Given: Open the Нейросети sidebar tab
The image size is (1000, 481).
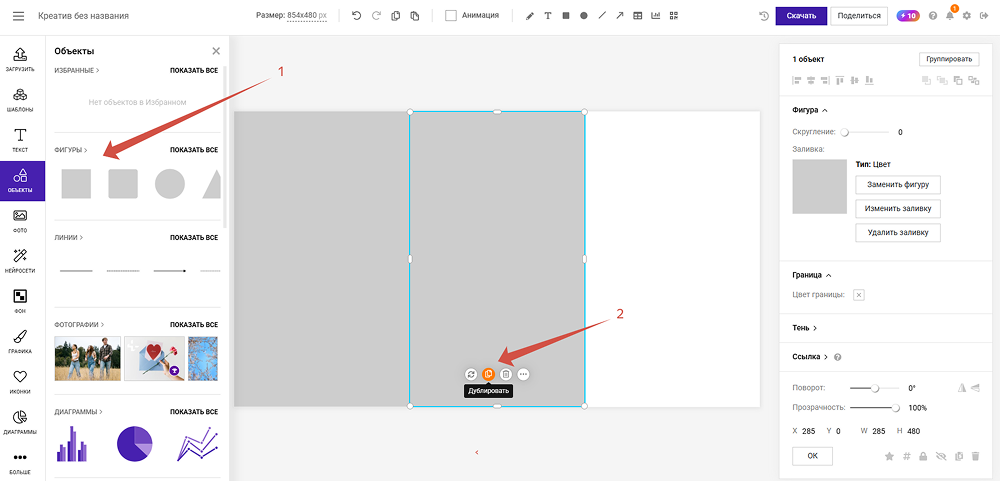Looking at the screenshot, I should tap(22, 261).
